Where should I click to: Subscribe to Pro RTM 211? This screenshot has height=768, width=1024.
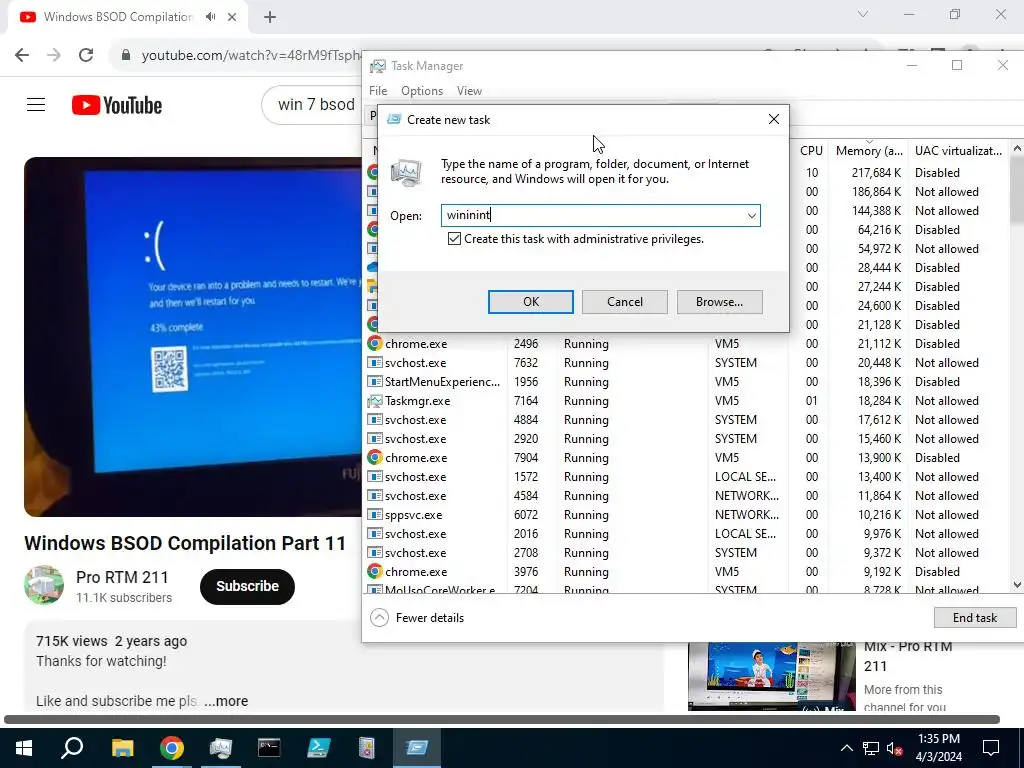click(248, 586)
